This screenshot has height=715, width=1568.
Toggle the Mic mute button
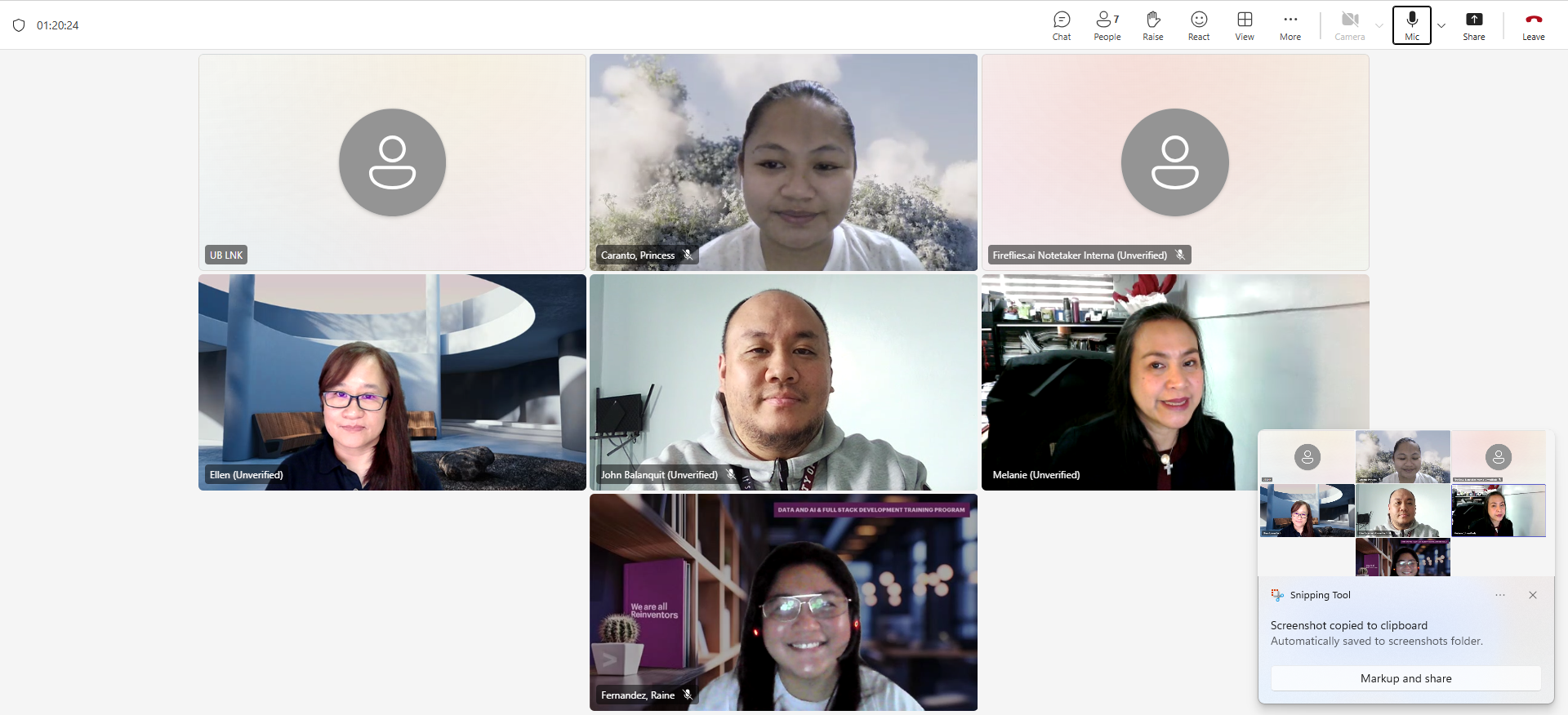click(x=1411, y=25)
